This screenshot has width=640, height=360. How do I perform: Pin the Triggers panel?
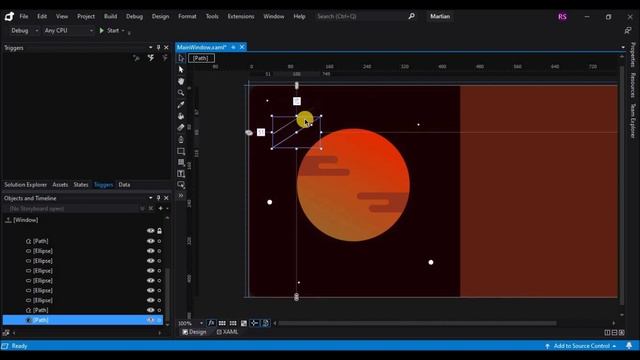pyautogui.click(x=158, y=48)
